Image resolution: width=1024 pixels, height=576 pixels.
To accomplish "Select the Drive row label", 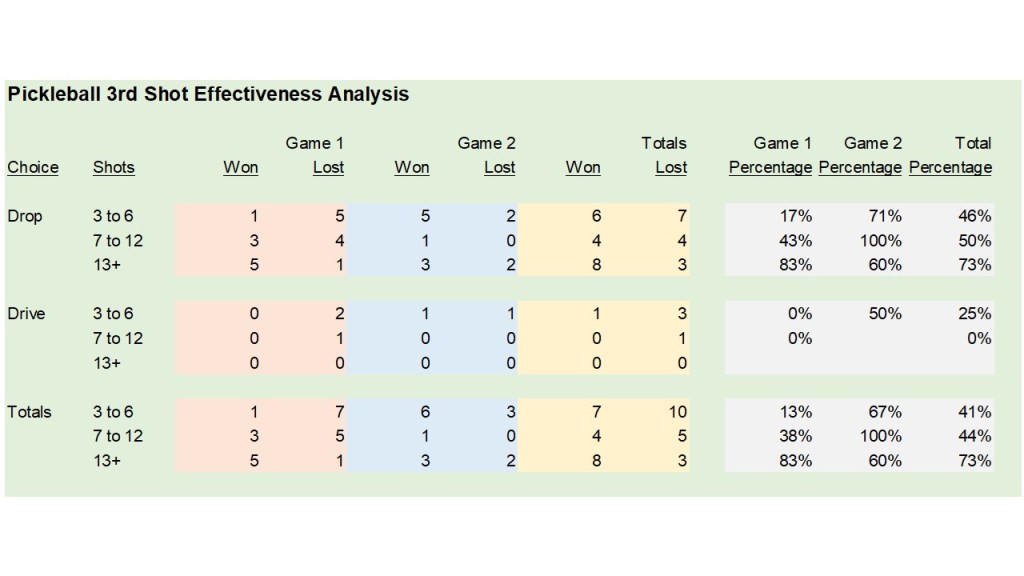I will pos(27,314).
